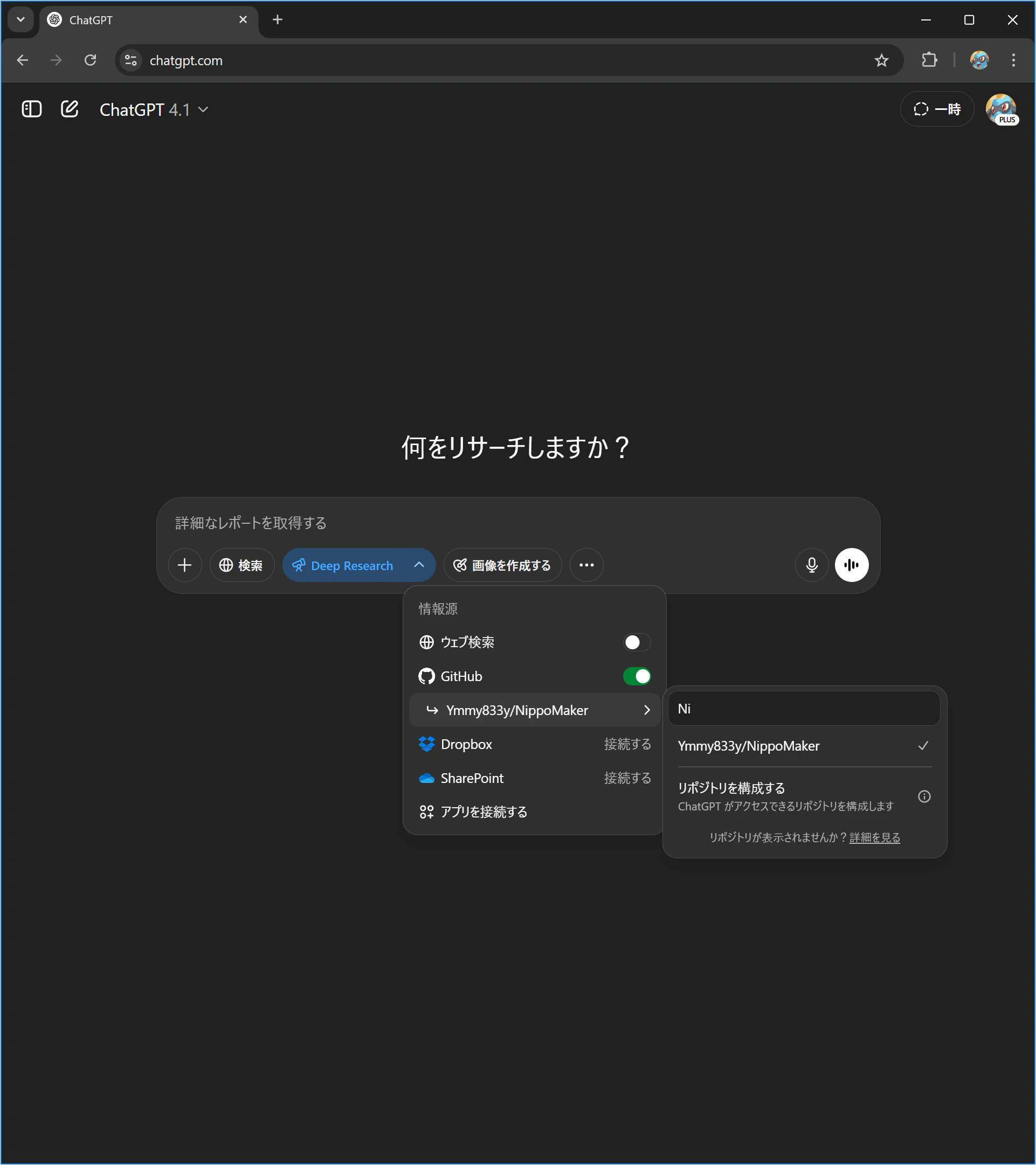Open the browser extensions puzzle icon
Screen dimensions: 1036x1165
pyautogui.click(x=929, y=60)
